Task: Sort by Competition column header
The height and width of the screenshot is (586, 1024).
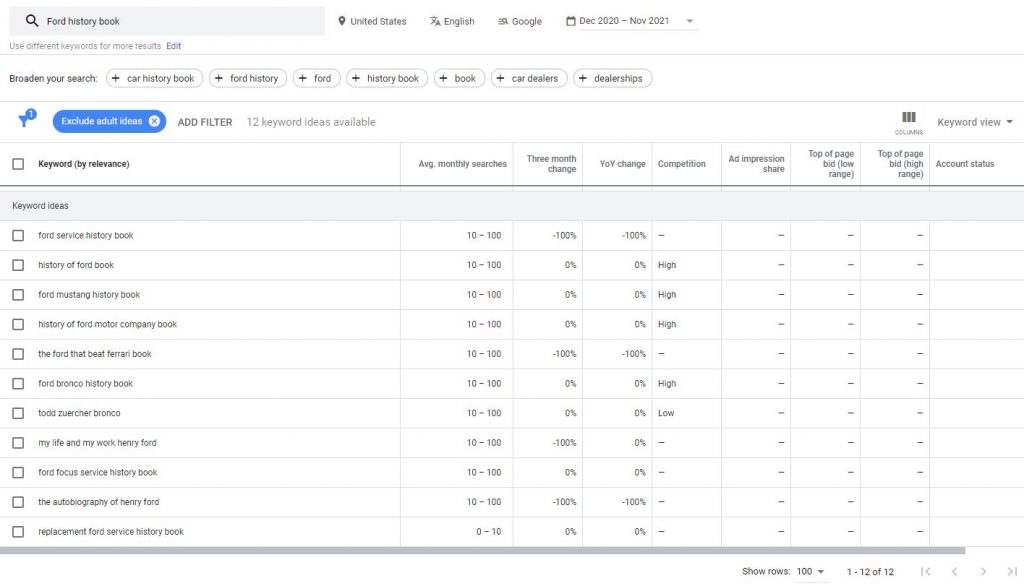Action: click(681, 164)
